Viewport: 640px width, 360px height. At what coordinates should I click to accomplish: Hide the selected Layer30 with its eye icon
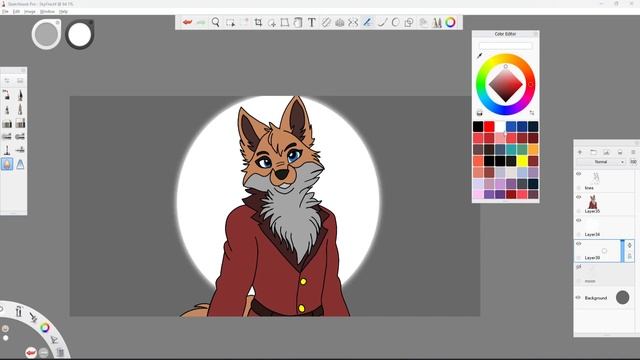click(x=578, y=244)
